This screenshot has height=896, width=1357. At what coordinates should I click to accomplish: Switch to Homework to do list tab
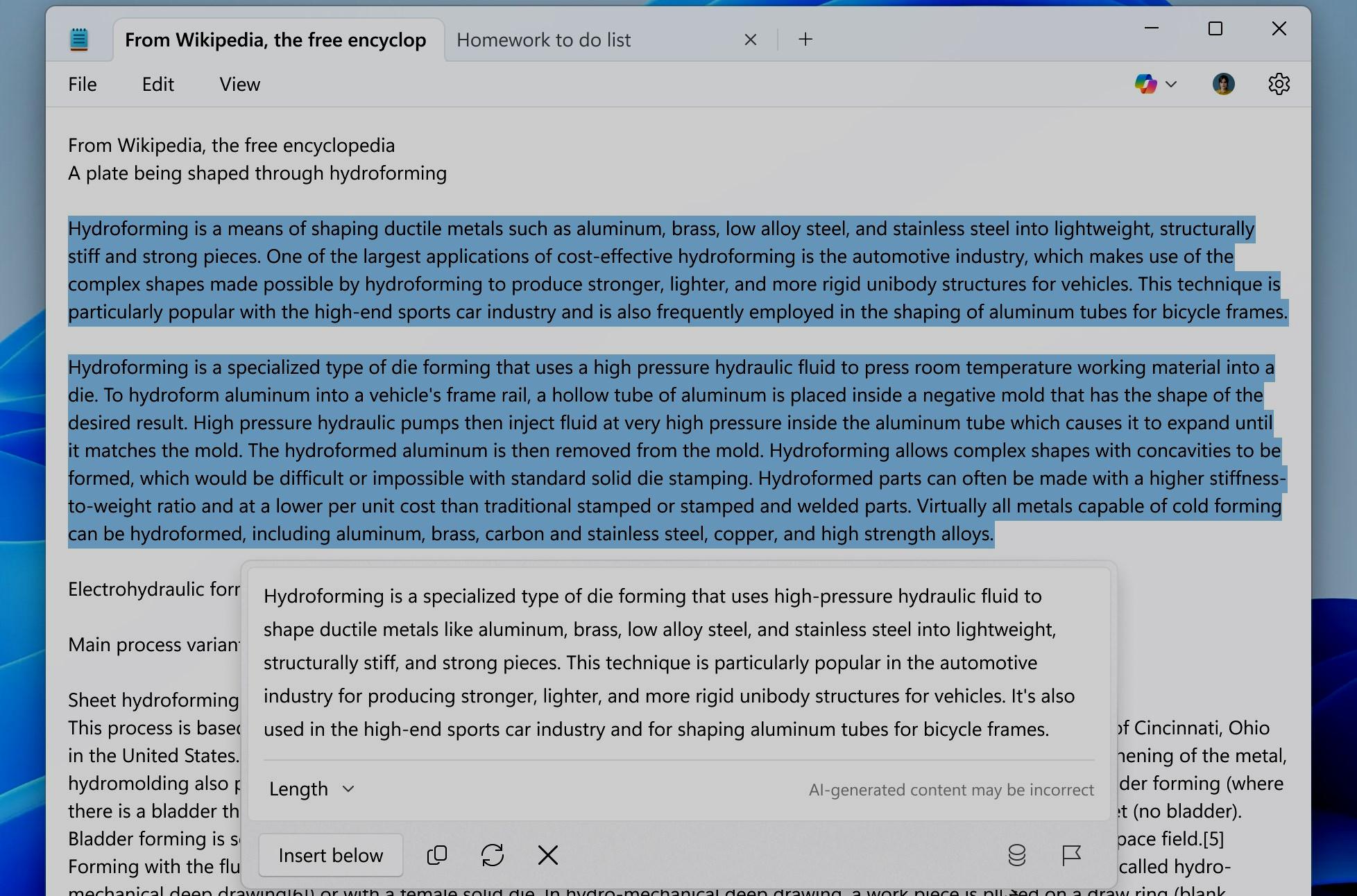(x=544, y=40)
